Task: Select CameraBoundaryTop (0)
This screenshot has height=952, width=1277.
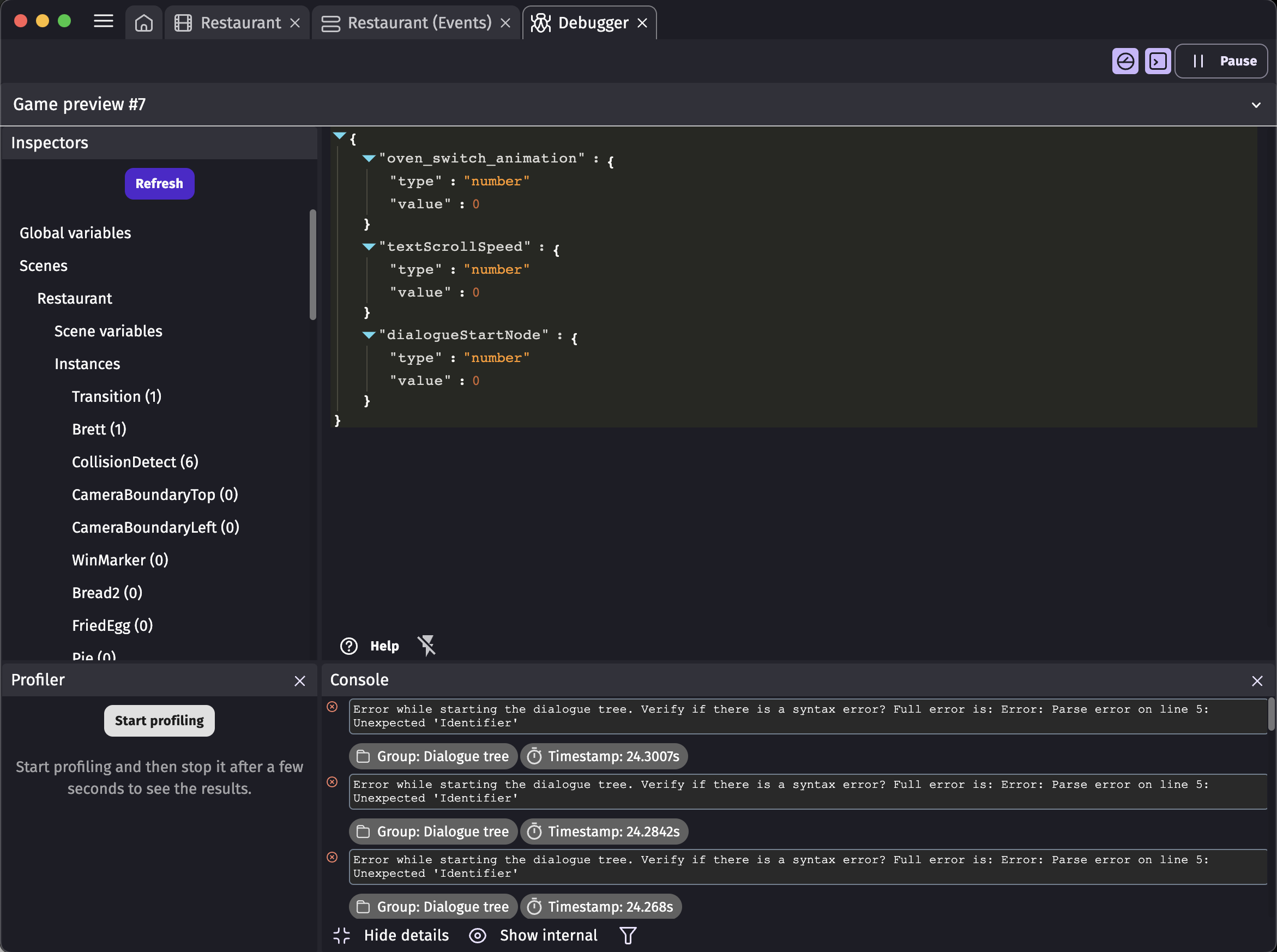Action: pyautogui.click(x=155, y=495)
